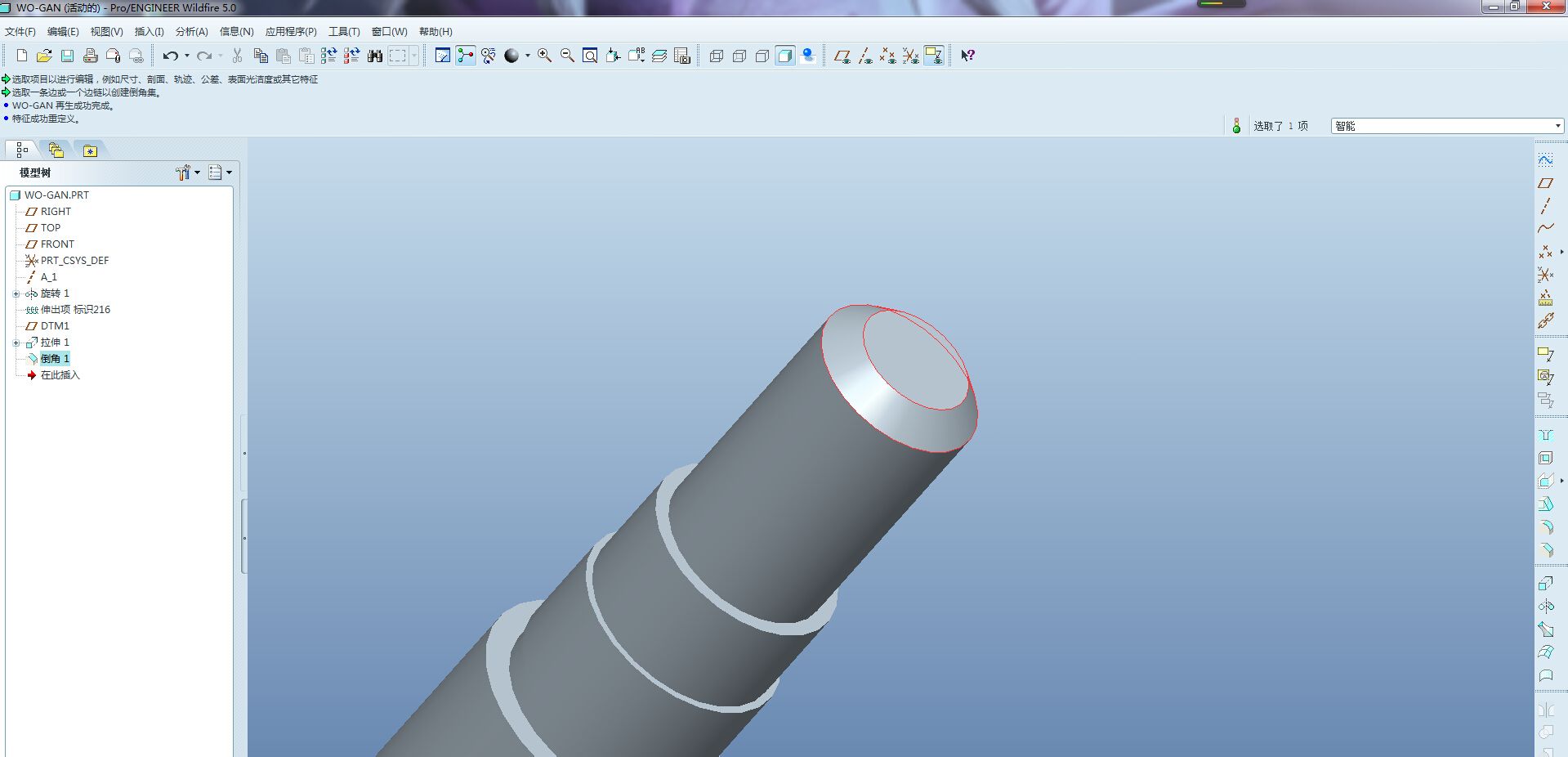Print the current model
Image resolution: width=1568 pixels, height=757 pixels.
pyautogui.click(x=90, y=56)
